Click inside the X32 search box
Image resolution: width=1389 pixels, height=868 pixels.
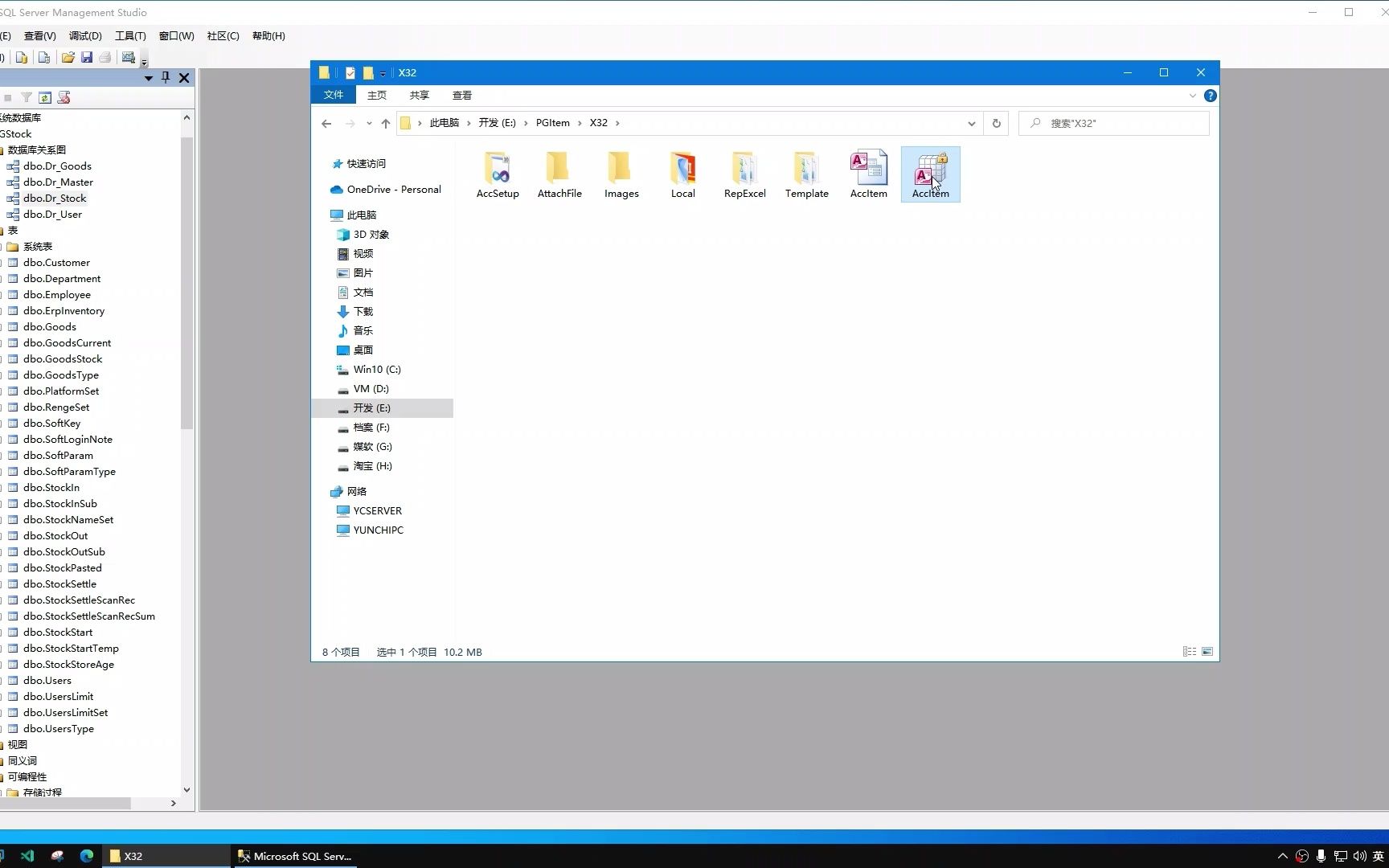pyautogui.click(x=1117, y=123)
